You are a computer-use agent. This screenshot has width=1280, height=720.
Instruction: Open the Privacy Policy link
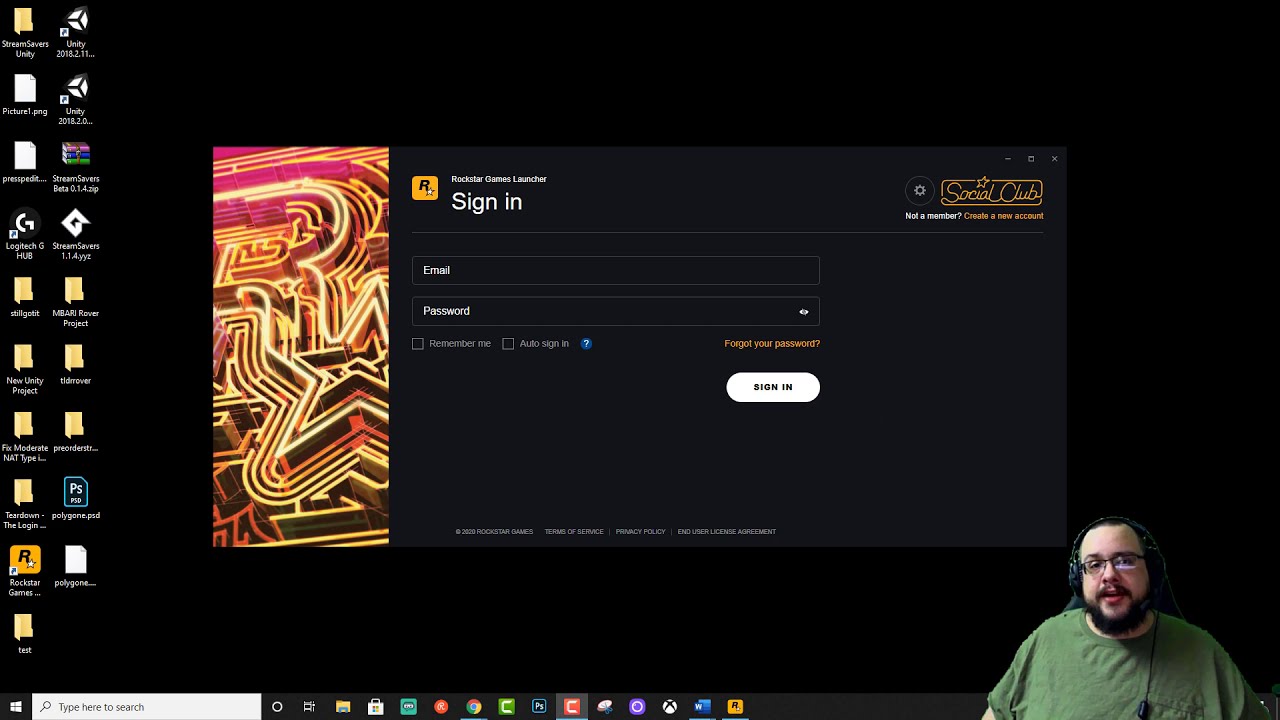point(640,532)
